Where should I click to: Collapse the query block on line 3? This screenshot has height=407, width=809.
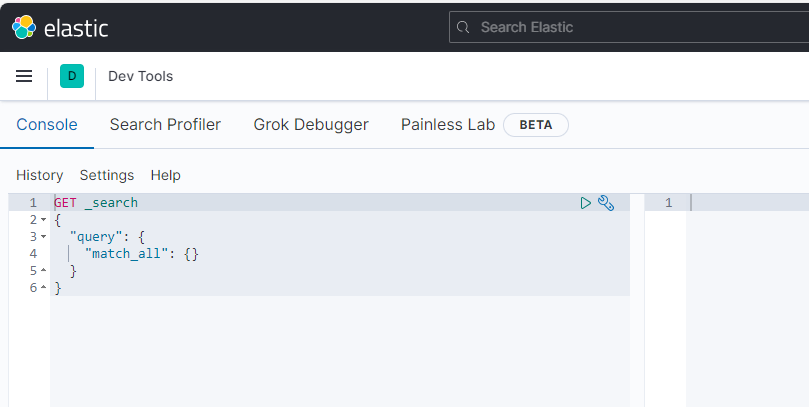[44, 237]
